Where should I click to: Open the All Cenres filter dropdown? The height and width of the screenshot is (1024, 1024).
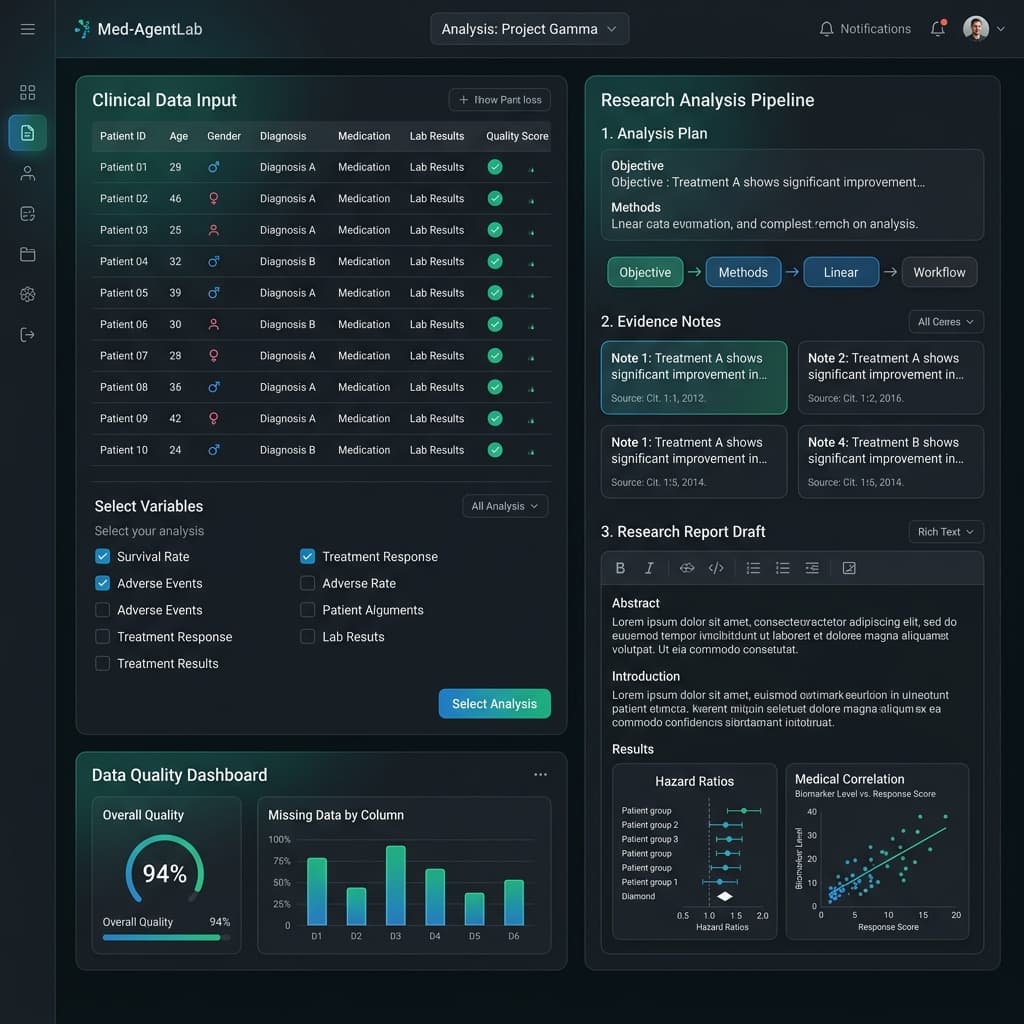click(x=946, y=322)
